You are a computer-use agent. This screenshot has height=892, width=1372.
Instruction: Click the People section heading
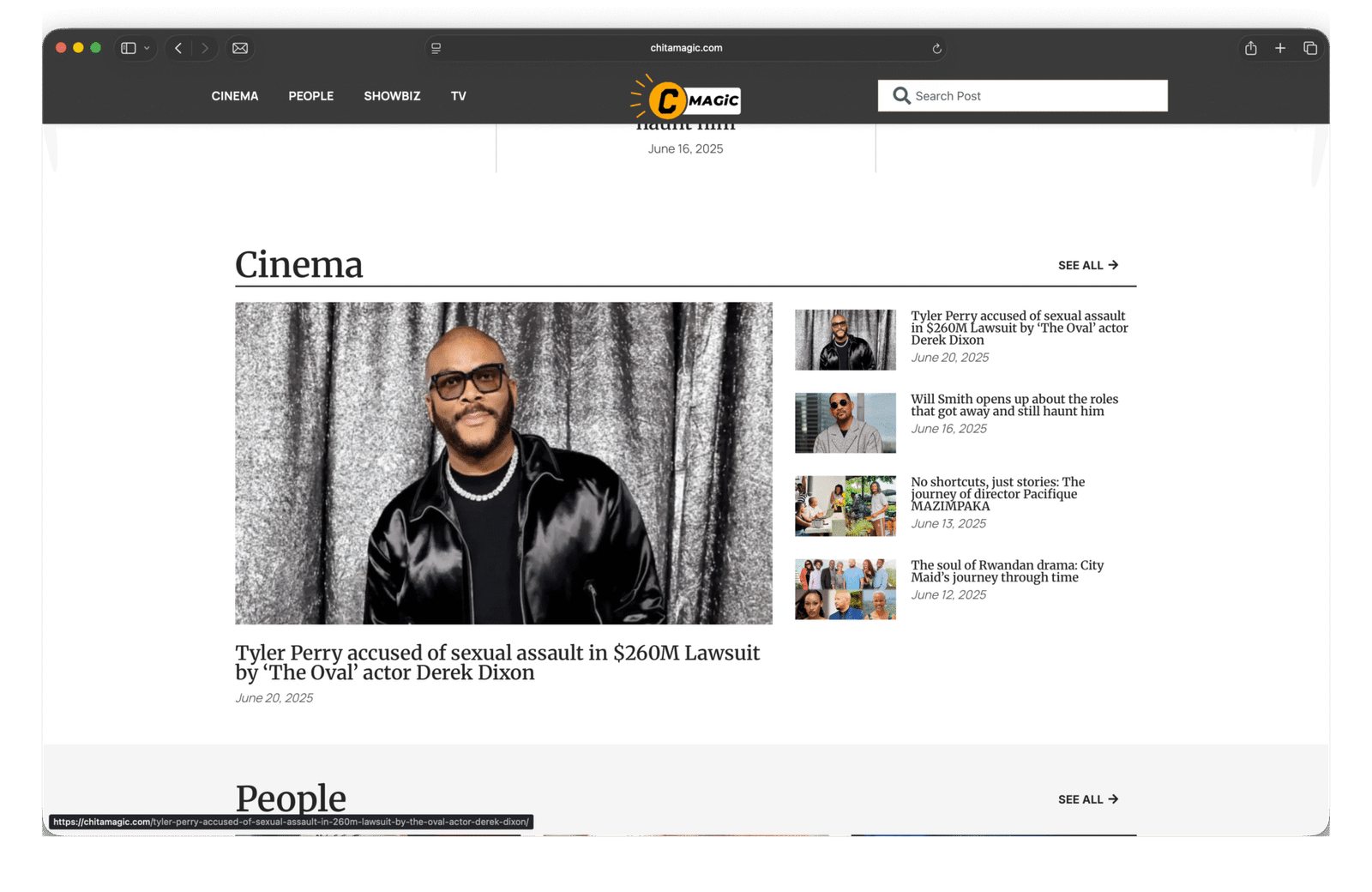coord(291,799)
